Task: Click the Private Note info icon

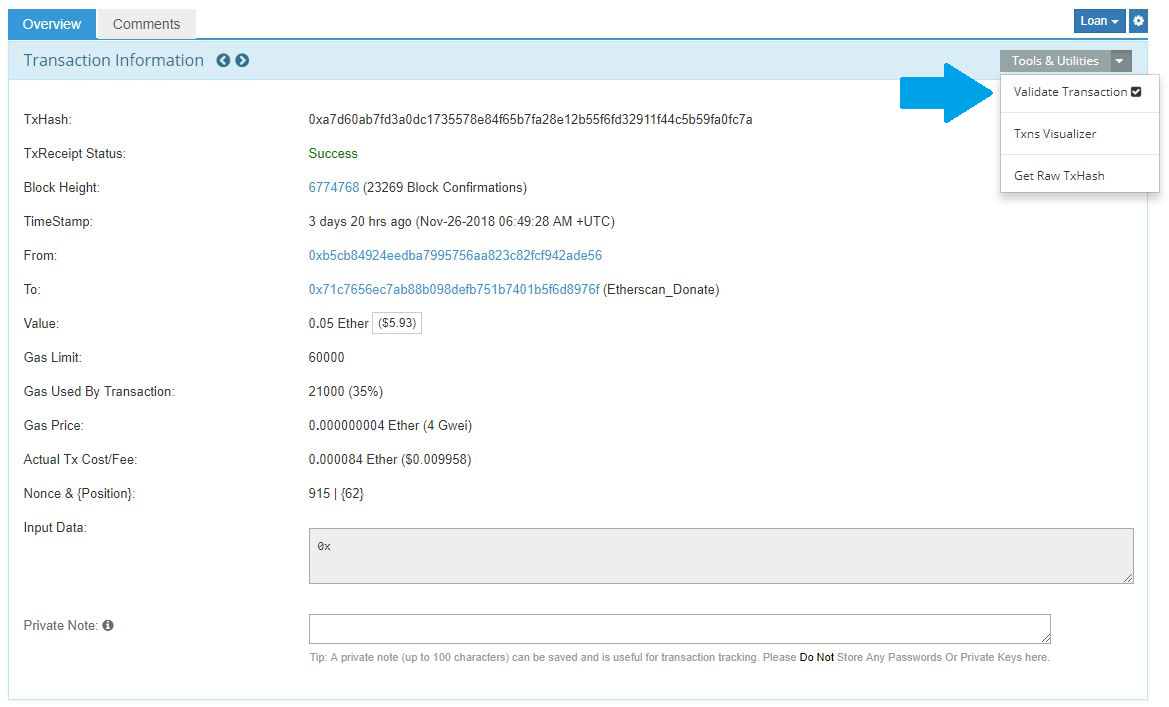Action: (x=106, y=625)
